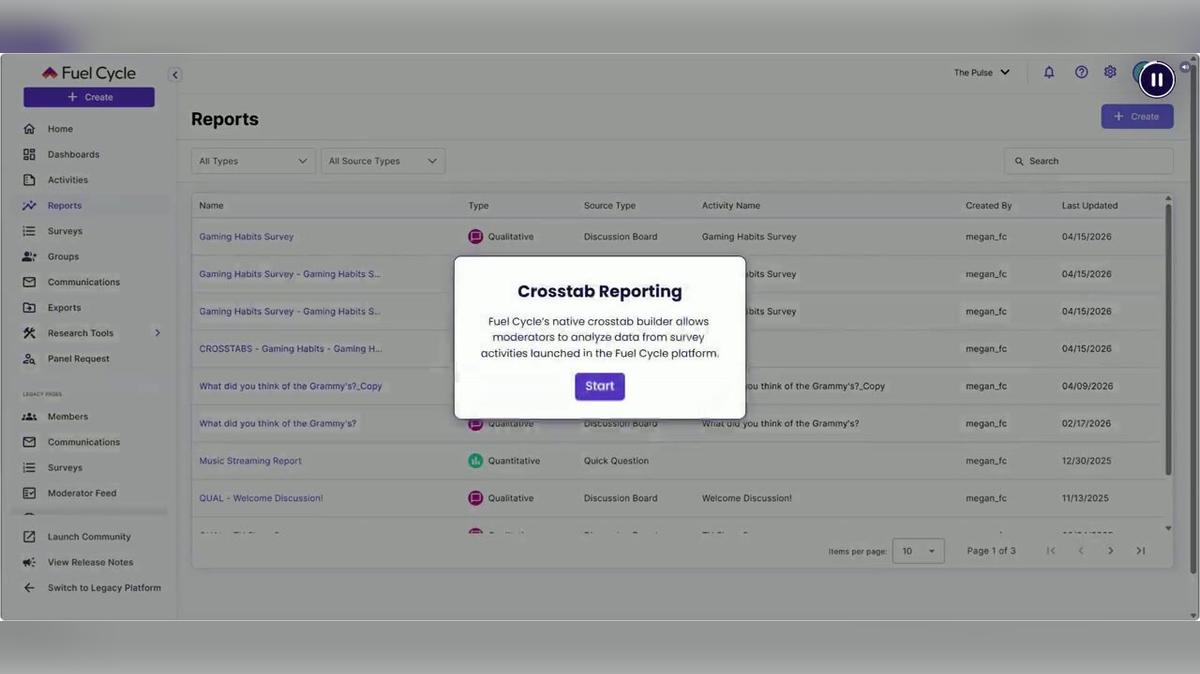Click the Activity Name column header

pos(731,206)
